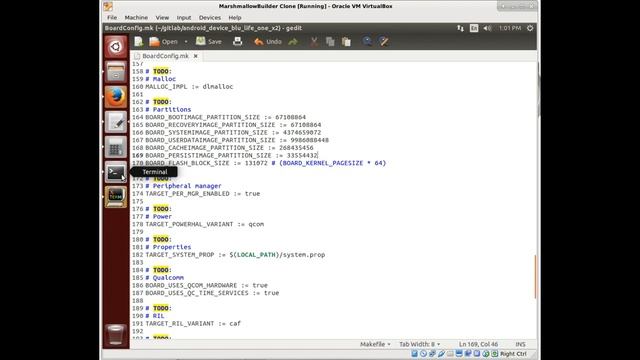Click the BOARD_RECOVERYIMAGE_PARTITION_SIZE line
The width and height of the screenshot is (640, 360).
point(233,125)
